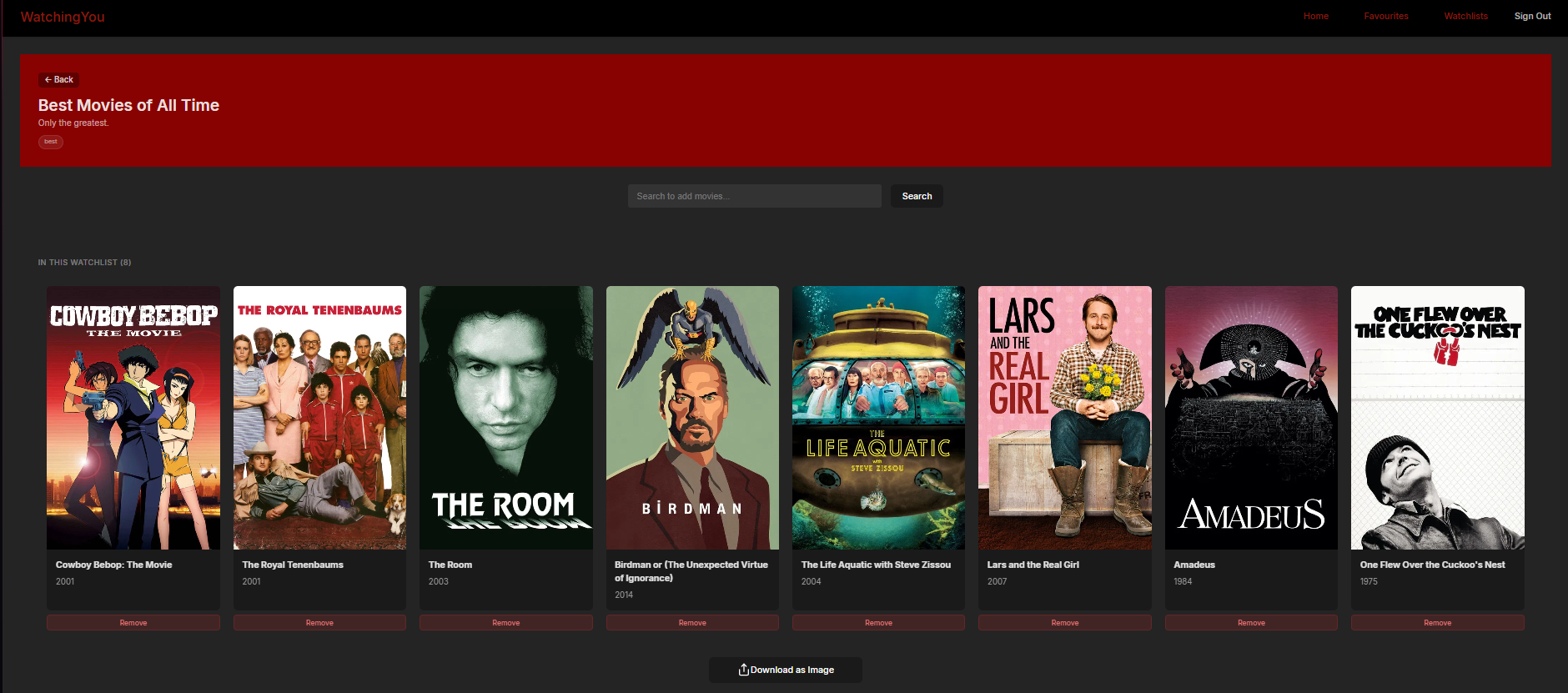Click "One Flew Over the Cuckoo's Nest" title
Viewport: 1568px width, 693px height.
1433,565
